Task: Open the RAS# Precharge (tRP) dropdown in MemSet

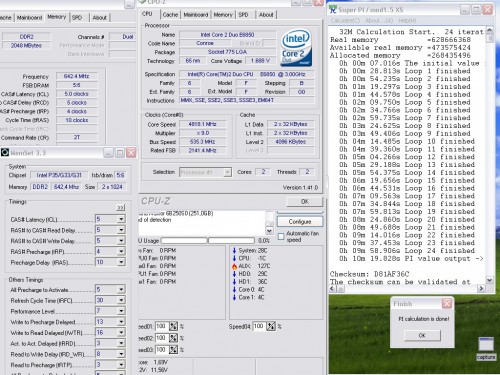Action: (121, 251)
